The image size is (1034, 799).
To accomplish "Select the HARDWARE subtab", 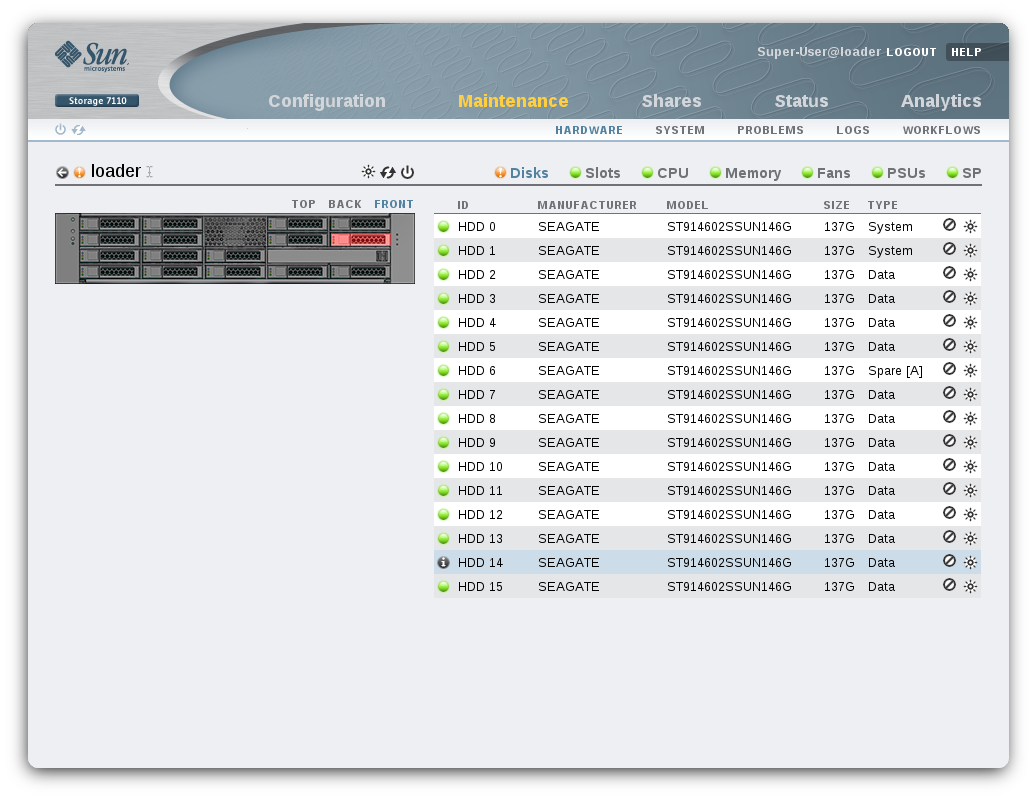I will tap(589, 131).
